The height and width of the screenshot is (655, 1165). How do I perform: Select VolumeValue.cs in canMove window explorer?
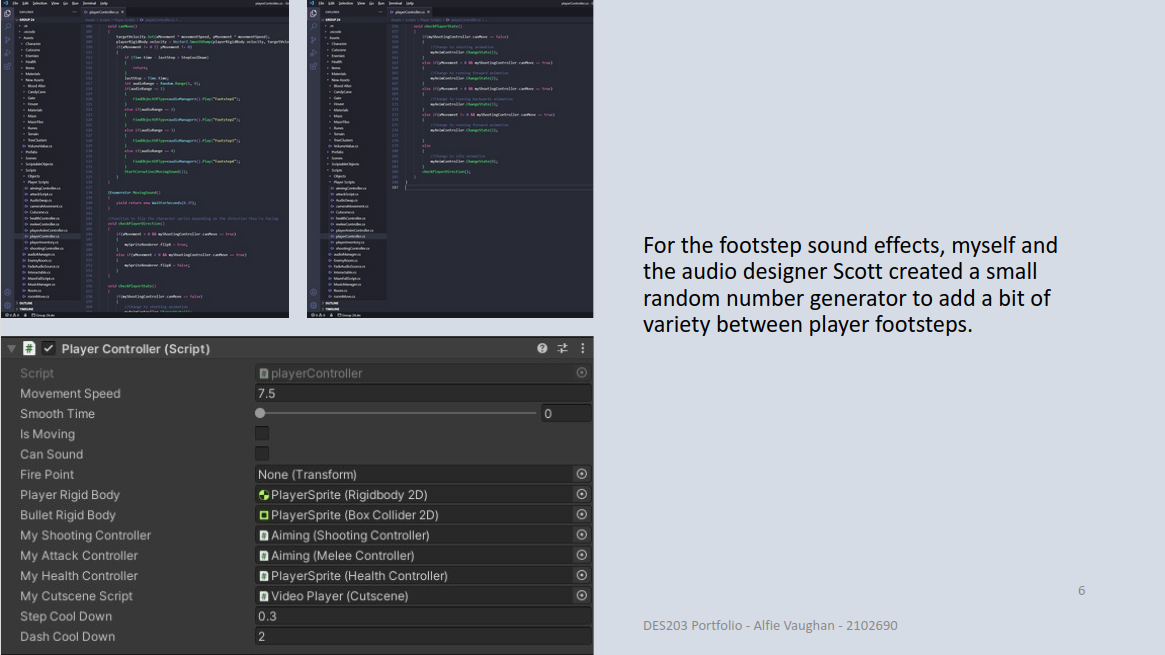[39, 146]
